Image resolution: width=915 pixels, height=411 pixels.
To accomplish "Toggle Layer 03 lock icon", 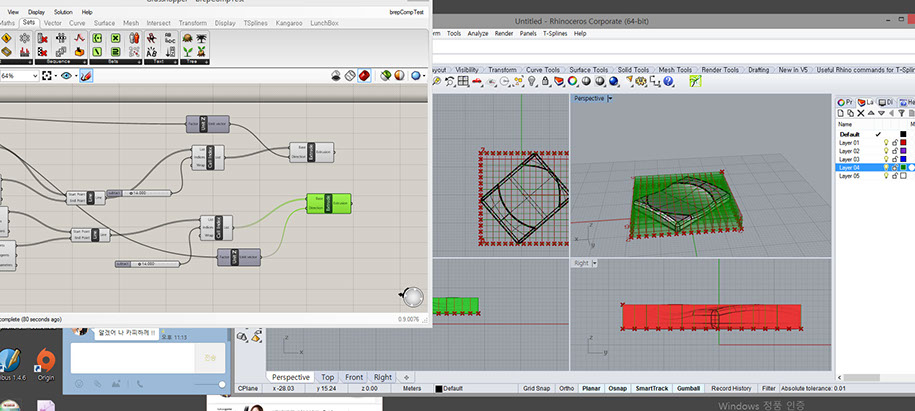I will (x=895, y=159).
